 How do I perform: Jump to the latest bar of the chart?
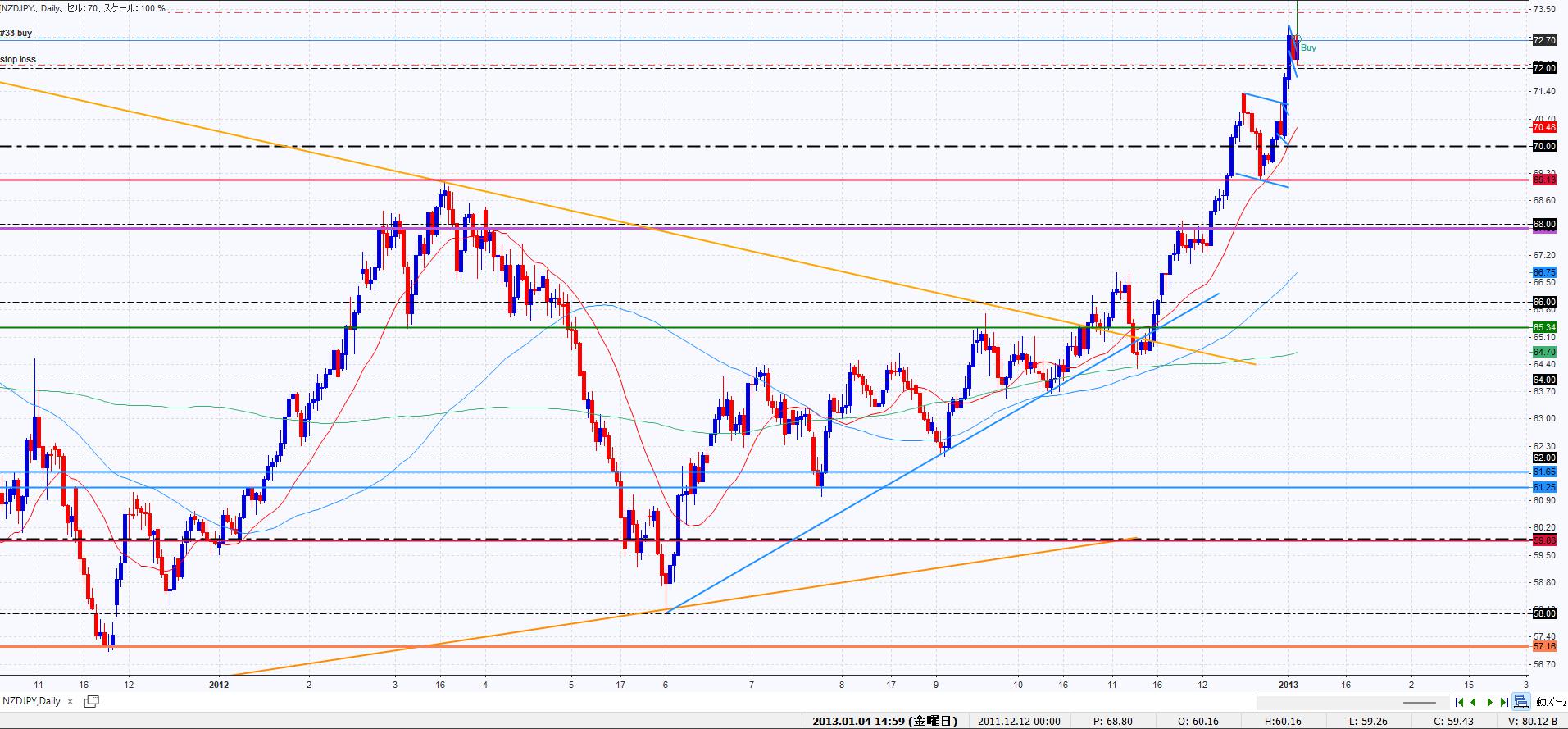tap(1504, 702)
